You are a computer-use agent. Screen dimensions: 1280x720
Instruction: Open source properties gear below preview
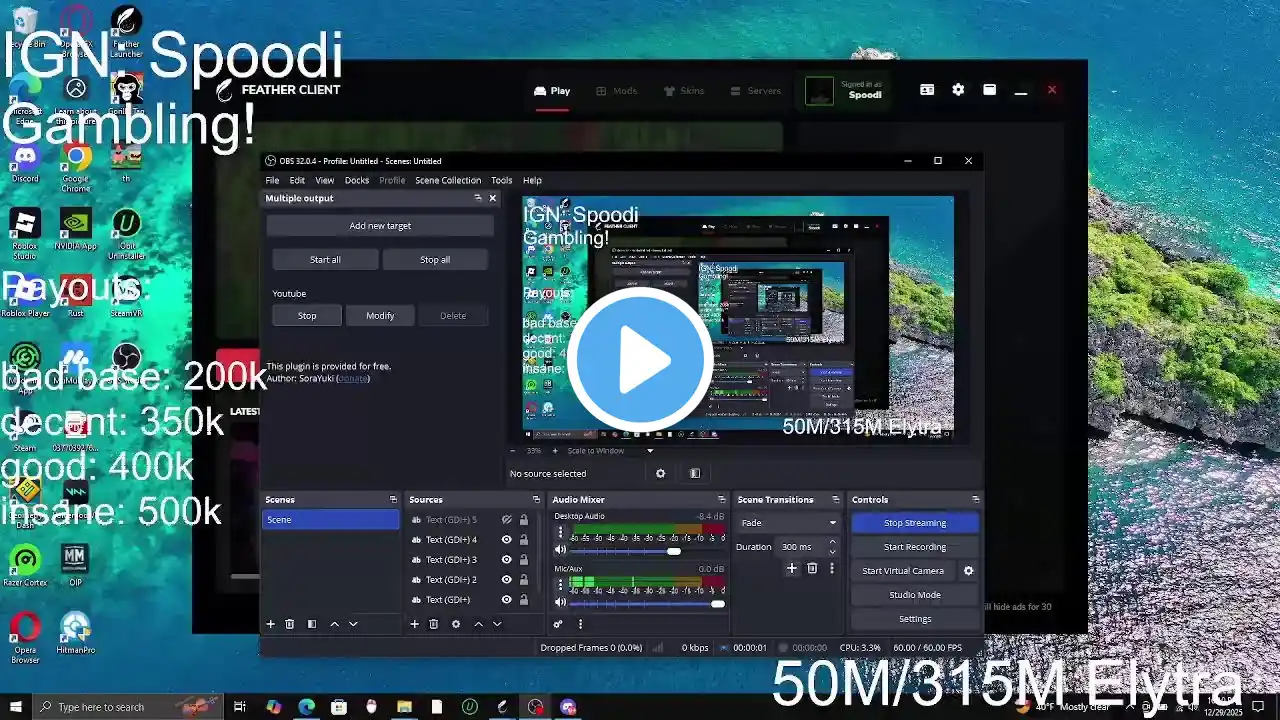point(660,473)
